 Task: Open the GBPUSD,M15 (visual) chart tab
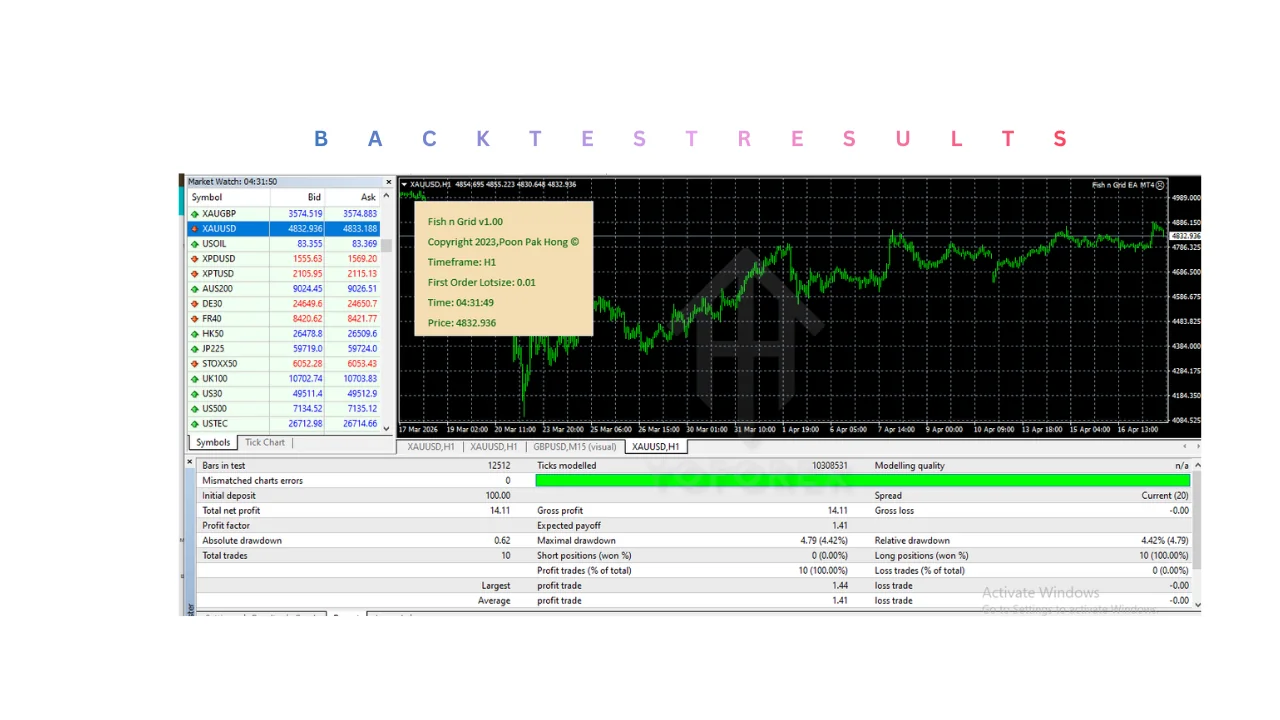tap(575, 447)
